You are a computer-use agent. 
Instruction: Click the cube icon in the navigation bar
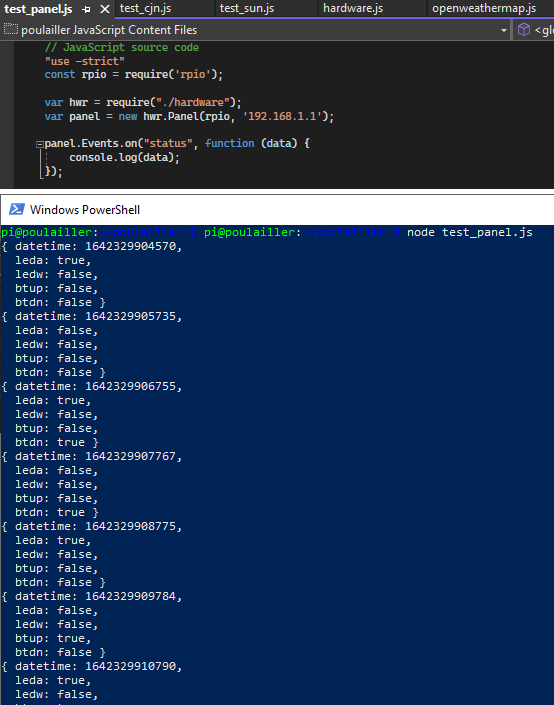point(523,30)
